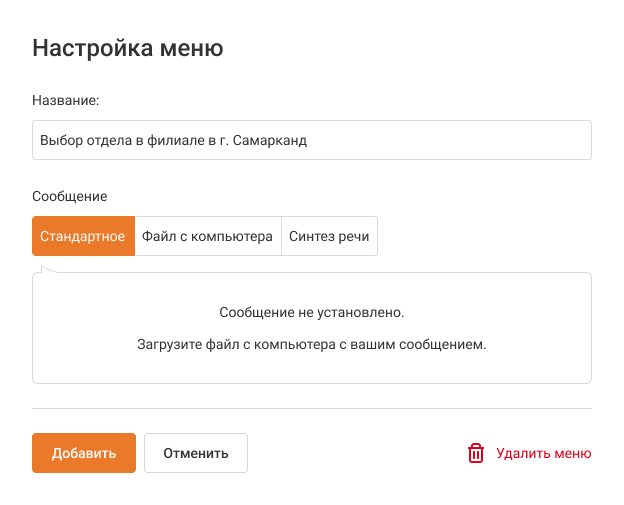624x505 pixels.
Task: Click the word "Самарканд" in the name field
Action: coord(274,140)
